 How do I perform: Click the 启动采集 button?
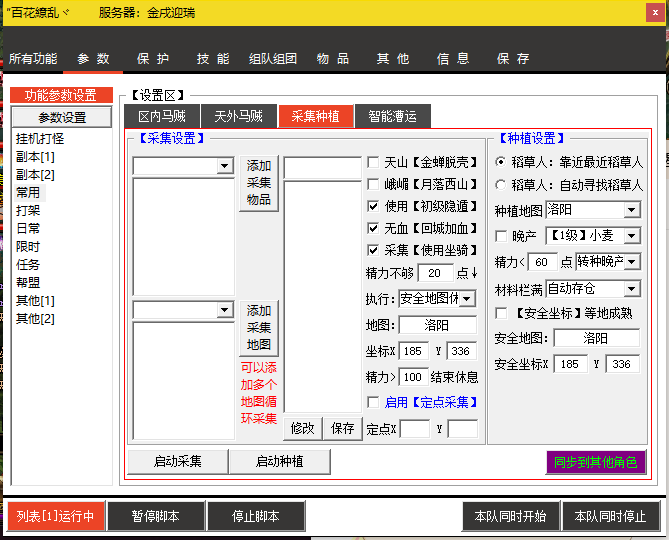[177, 462]
